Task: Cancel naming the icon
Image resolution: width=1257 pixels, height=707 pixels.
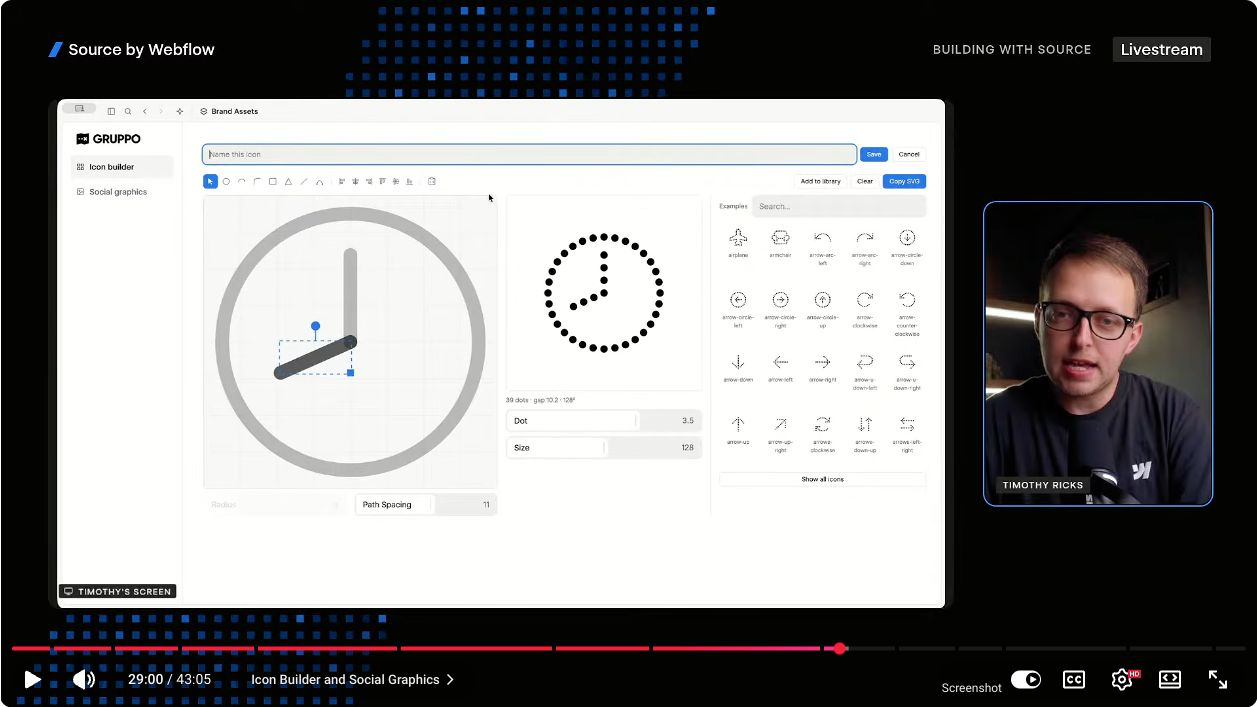Action: [x=909, y=154]
